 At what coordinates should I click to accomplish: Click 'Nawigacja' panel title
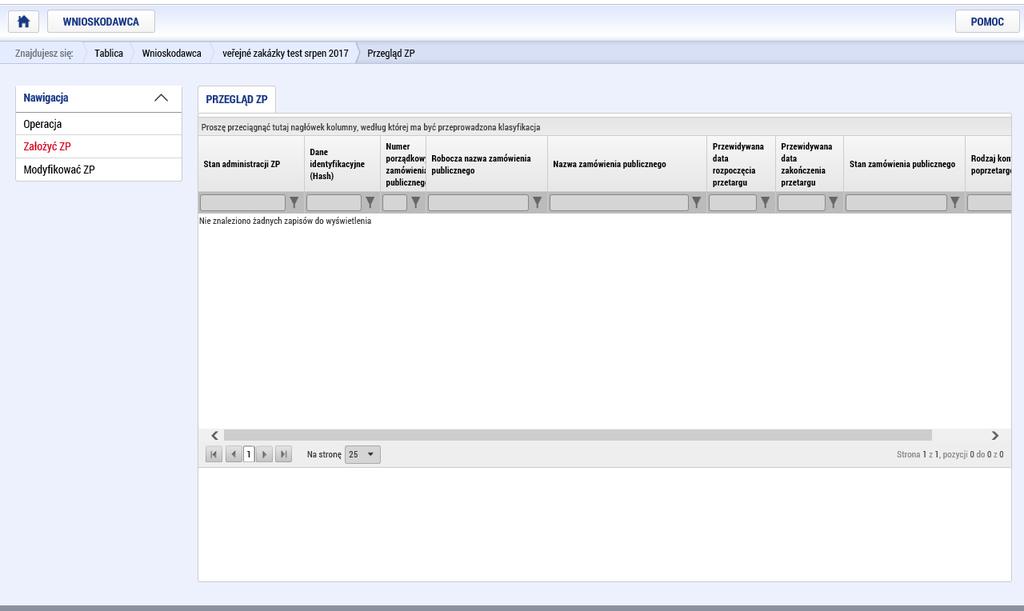pyautogui.click(x=46, y=98)
